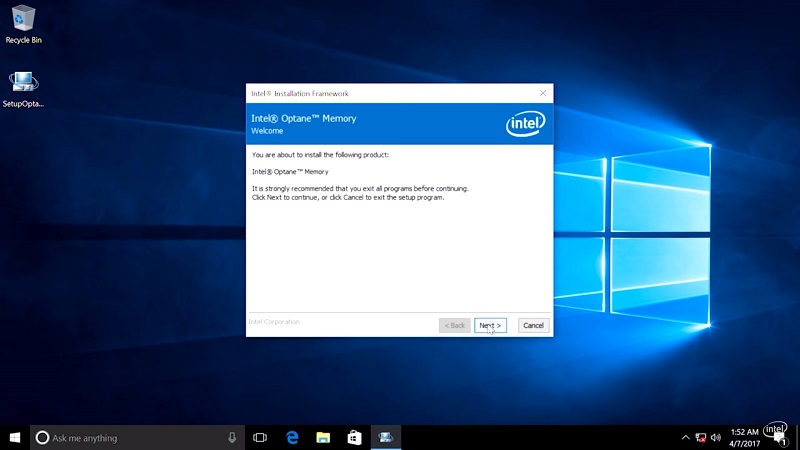Click the Intel logo in installer header

tap(526, 123)
